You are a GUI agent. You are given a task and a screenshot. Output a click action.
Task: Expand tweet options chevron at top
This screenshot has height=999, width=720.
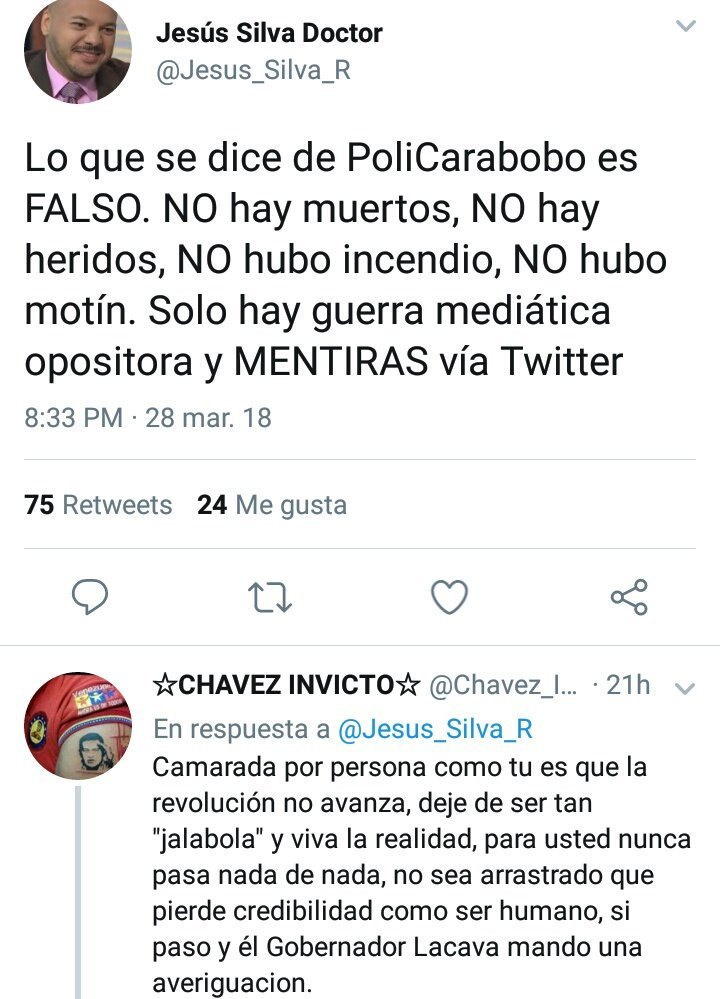(x=685, y=26)
